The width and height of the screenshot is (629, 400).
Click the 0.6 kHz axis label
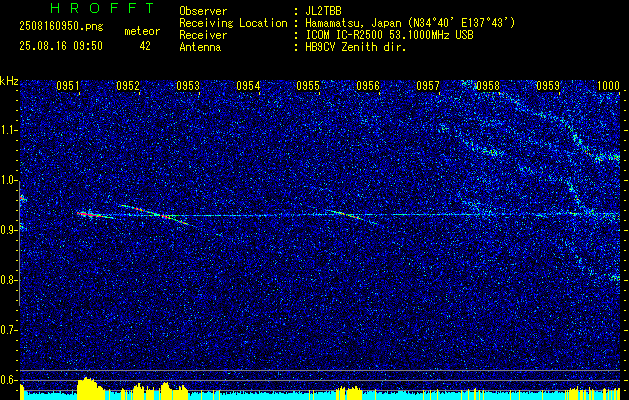[x=9, y=380]
